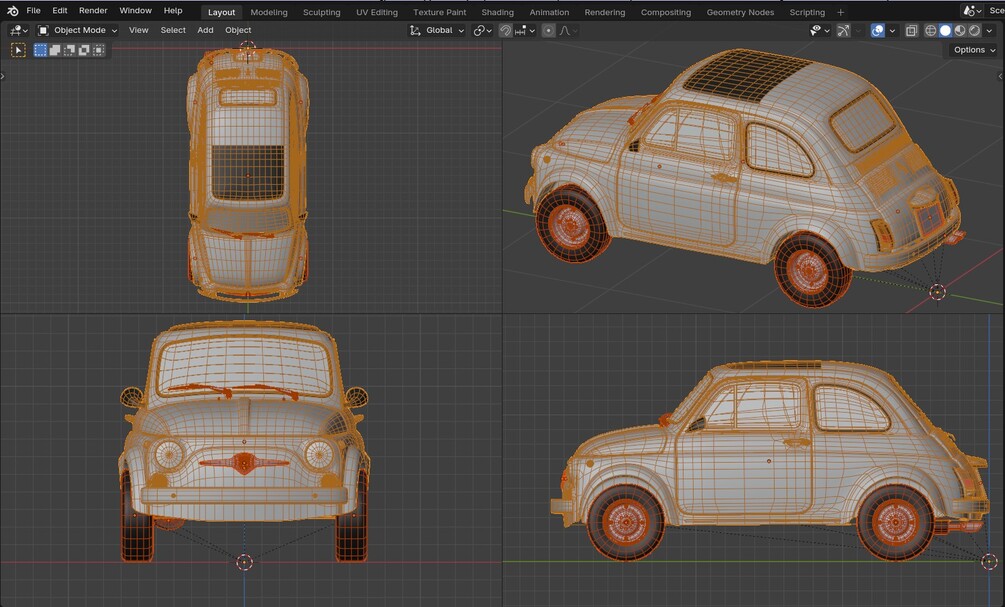Toggle snapping magnet button
1005x607 pixels.
pos(506,31)
